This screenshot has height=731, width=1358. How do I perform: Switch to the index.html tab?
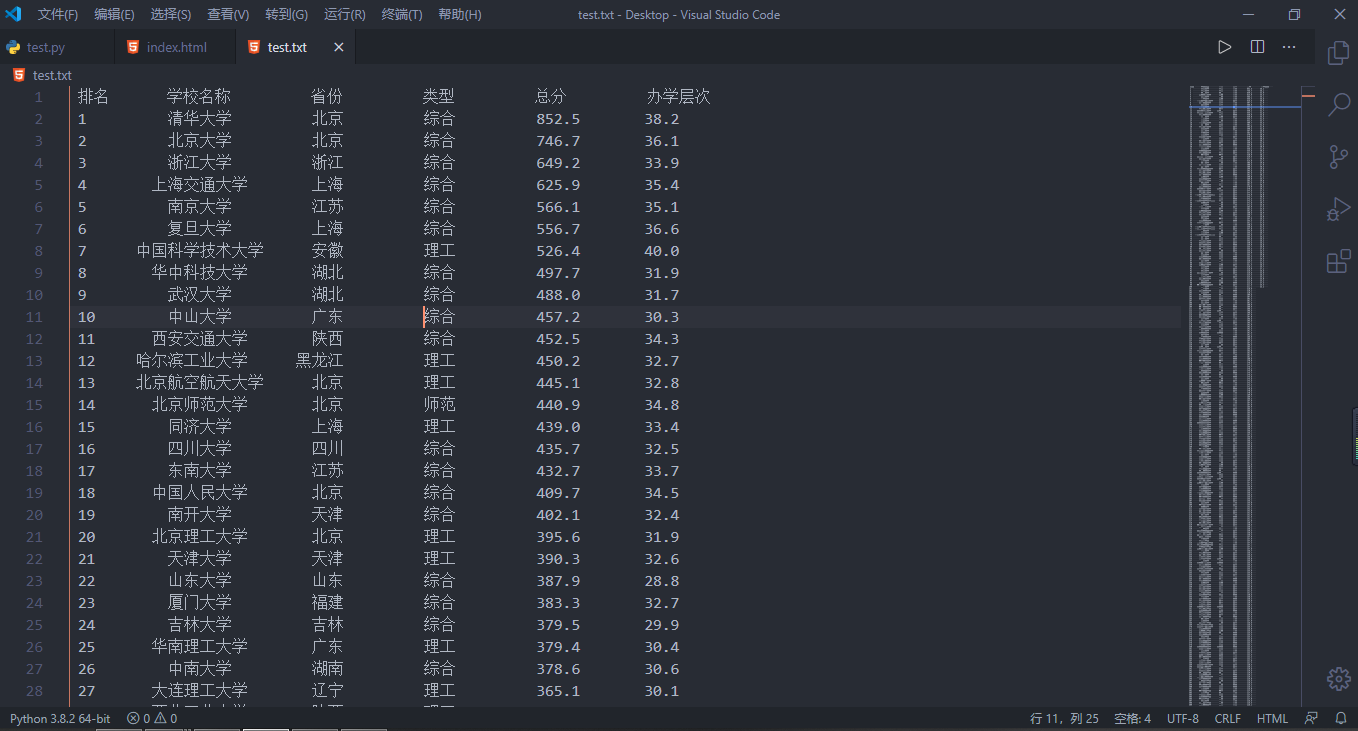pos(175,47)
